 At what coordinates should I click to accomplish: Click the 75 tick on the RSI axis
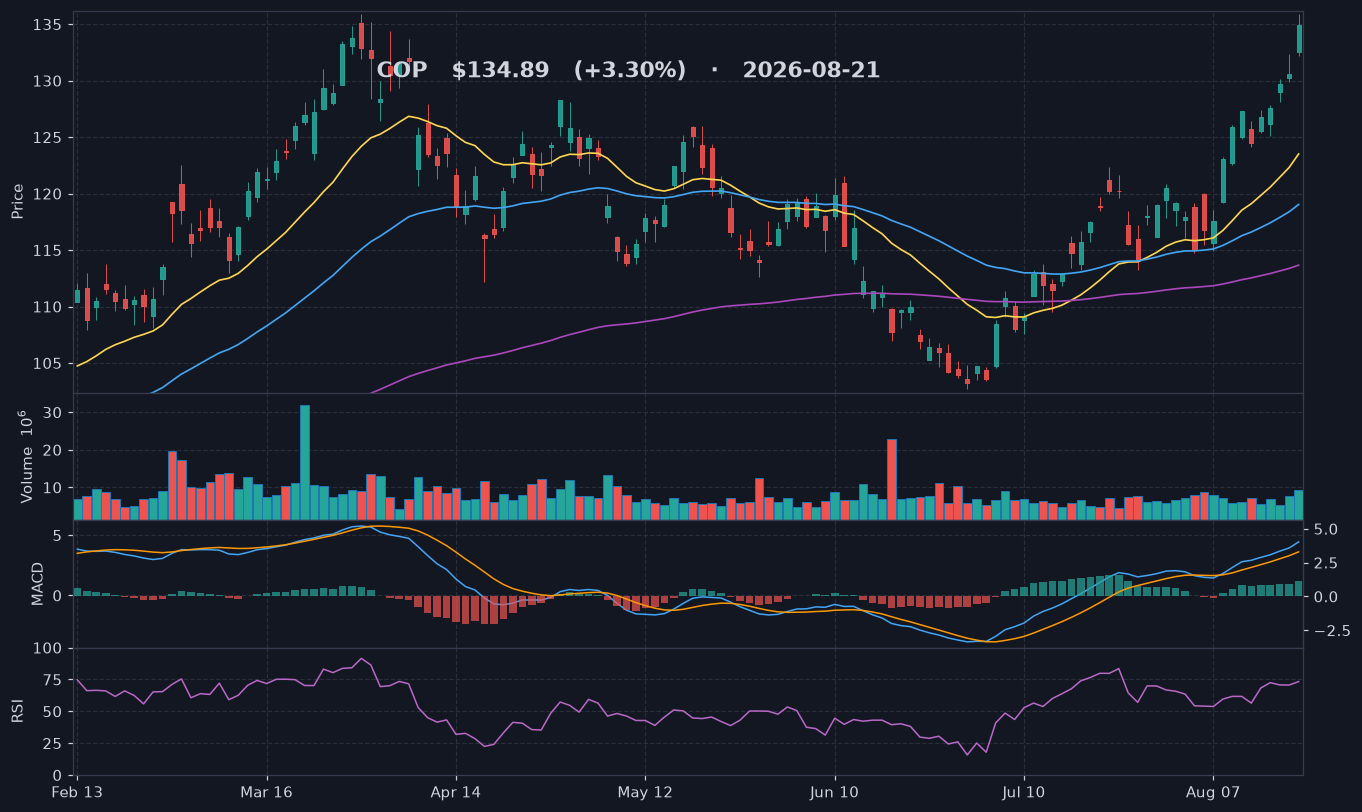pos(54,680)
